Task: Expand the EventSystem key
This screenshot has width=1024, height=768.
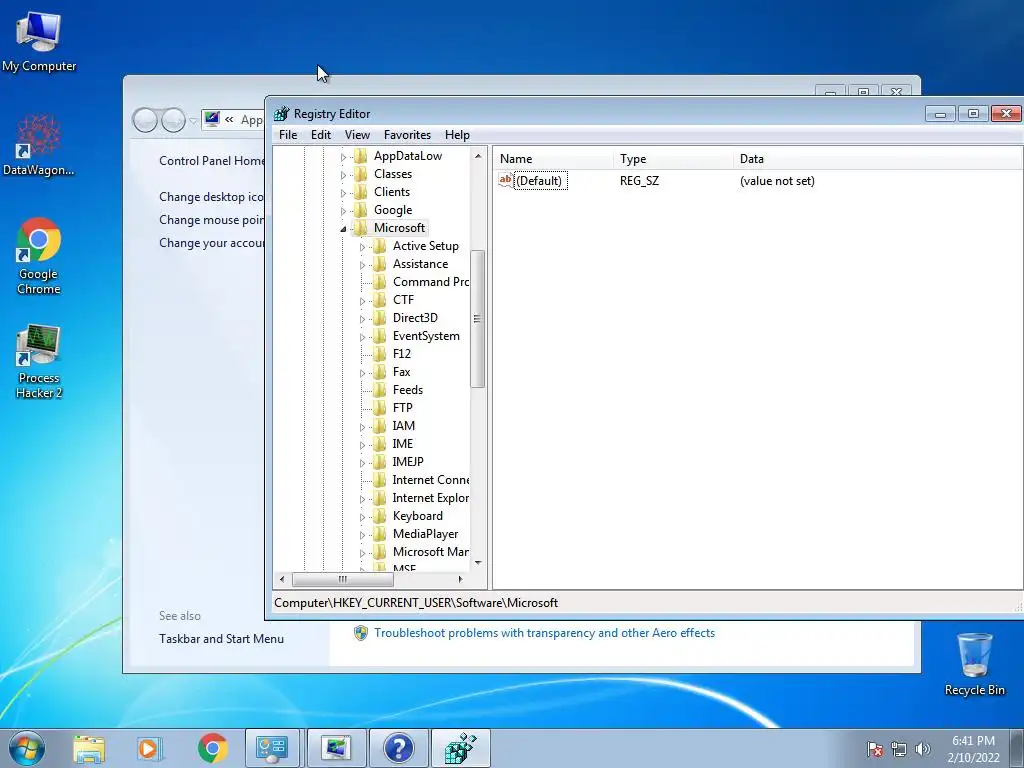Action: click(x=362, y=337)
